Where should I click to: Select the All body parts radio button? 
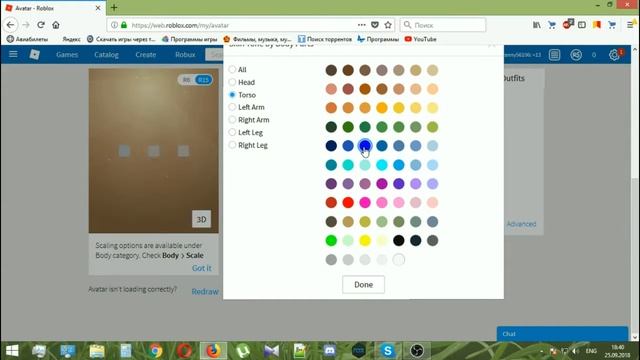pyautogui.click(x=232, y=69)
